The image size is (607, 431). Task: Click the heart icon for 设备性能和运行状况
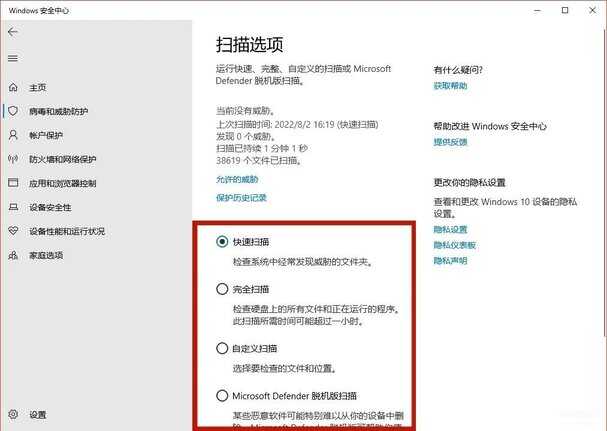[13, 231]
